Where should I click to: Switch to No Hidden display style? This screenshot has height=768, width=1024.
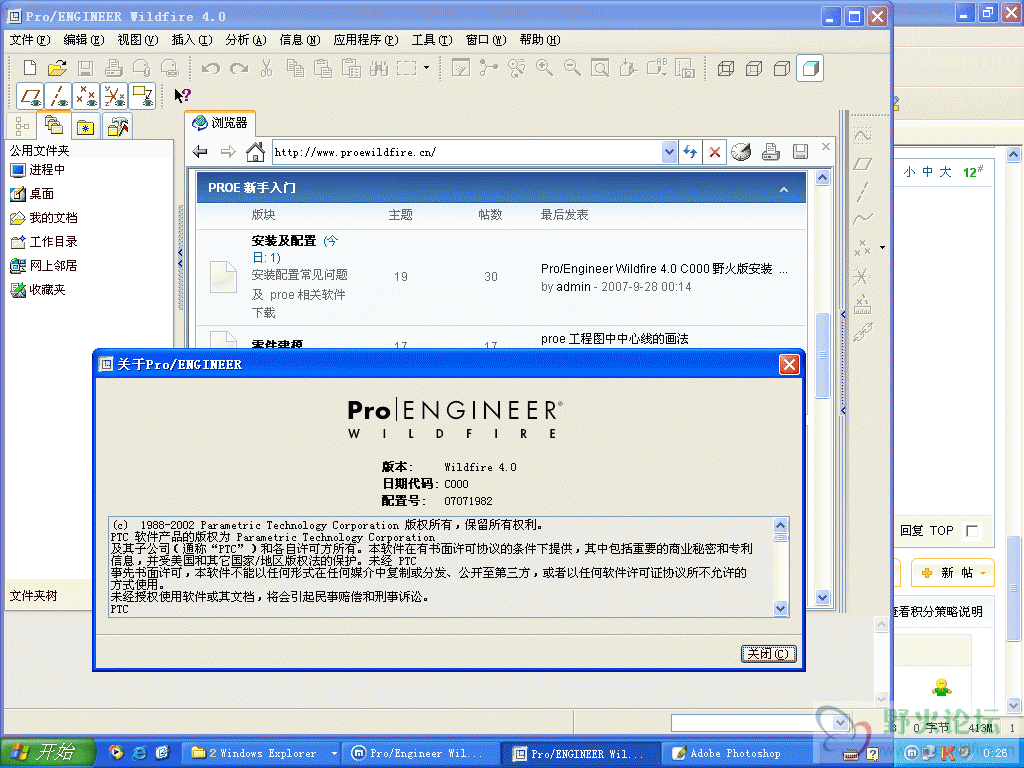point(782,68)
